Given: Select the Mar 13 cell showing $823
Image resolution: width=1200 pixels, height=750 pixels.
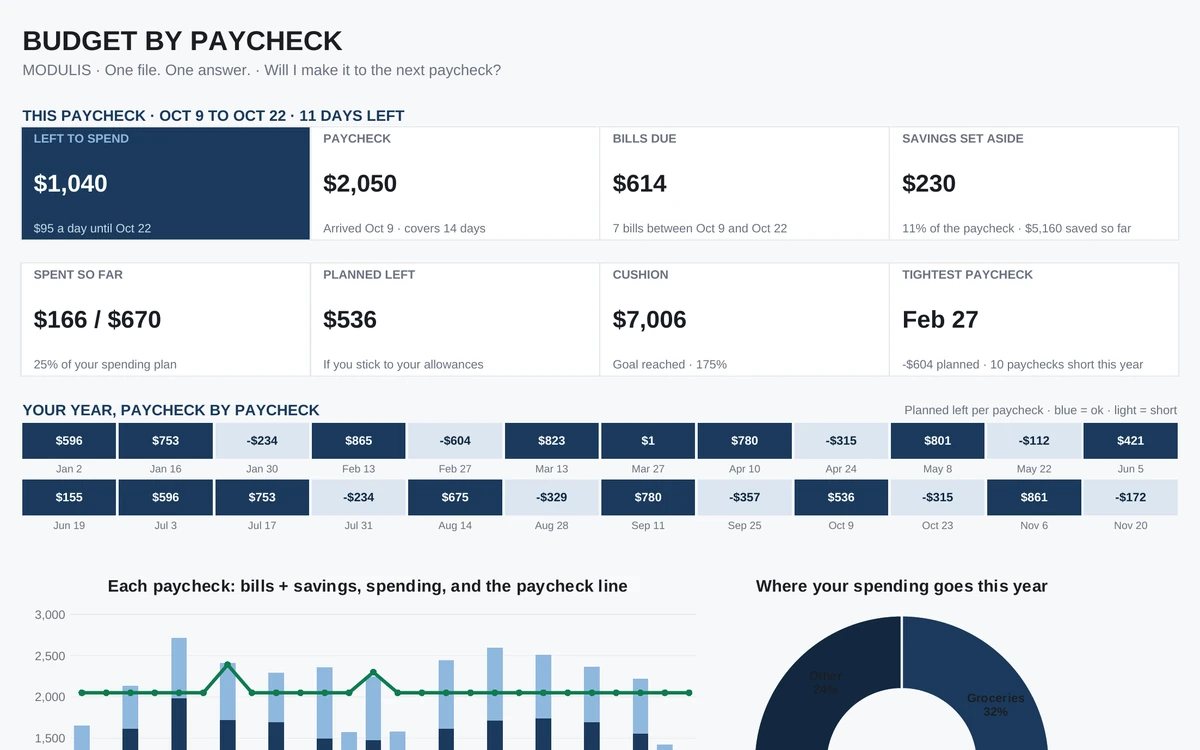Looking at the screenshot, I should (x=552, y=441).
